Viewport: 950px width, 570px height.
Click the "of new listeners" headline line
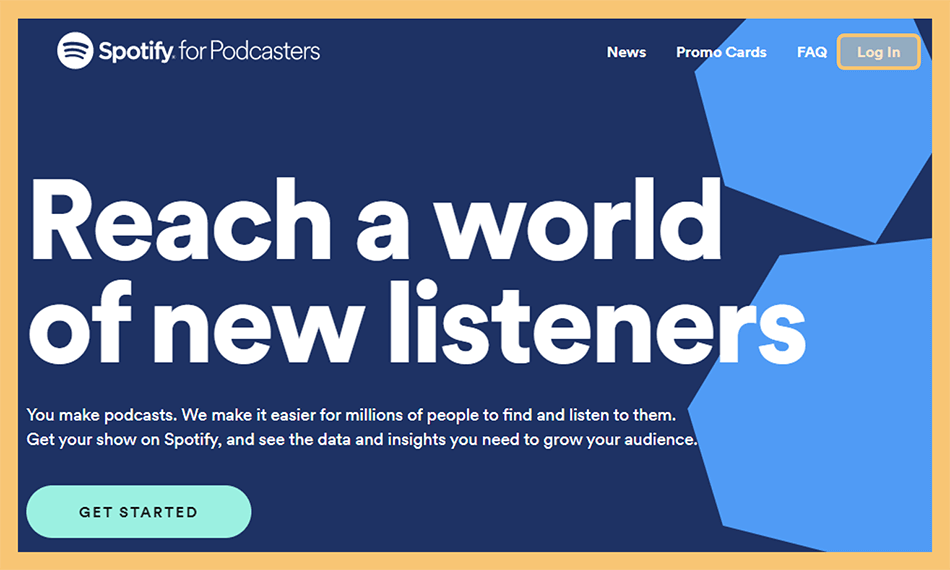coord(417,322)
